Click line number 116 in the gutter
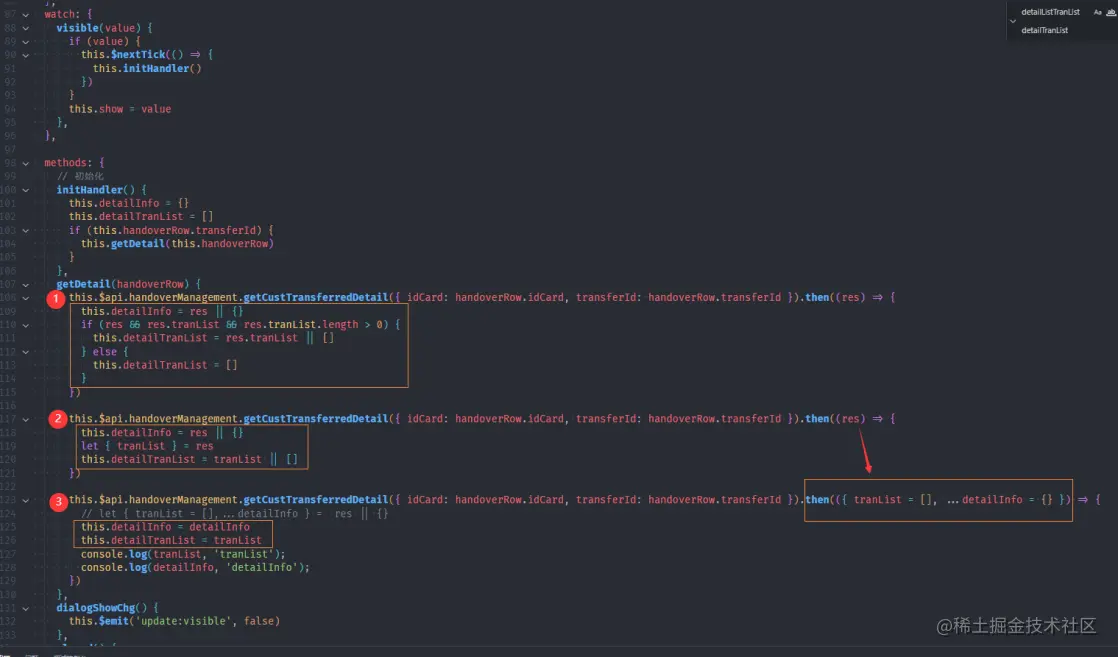The width and height of the screenshot is (1118, 657). click(x=8, y=405)
